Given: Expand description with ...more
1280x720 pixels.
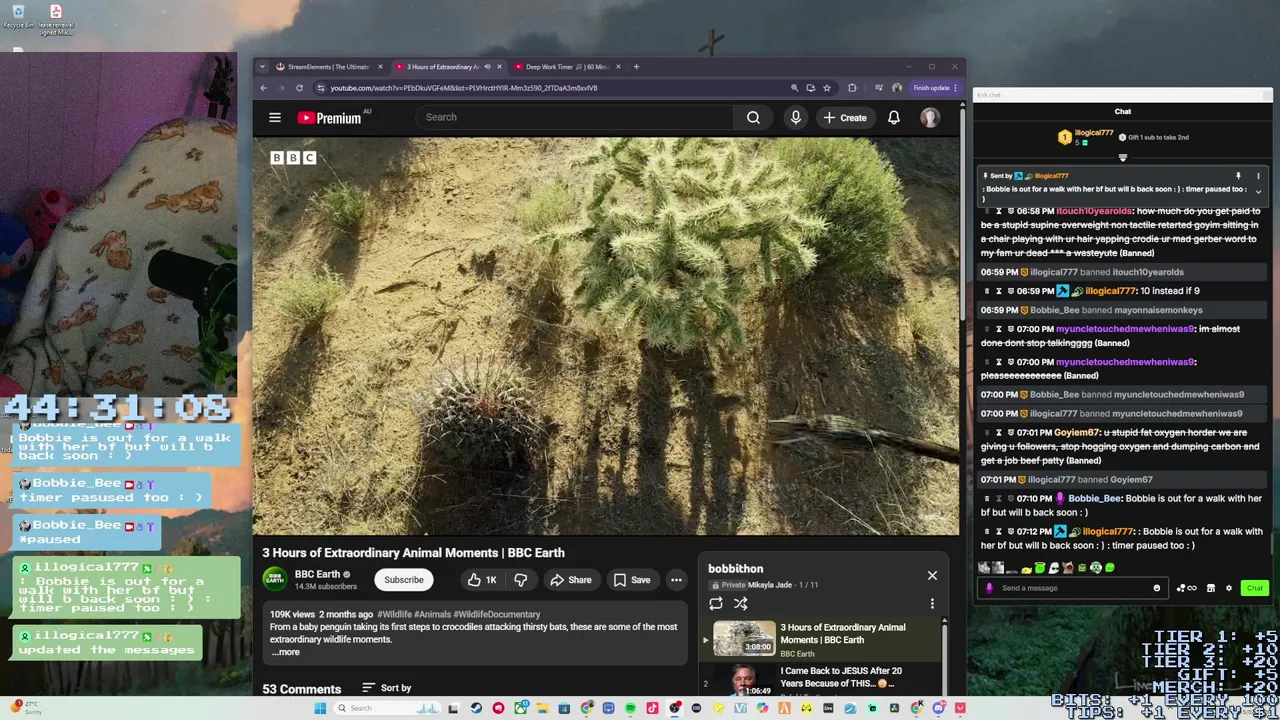Looking at the screenshot, I should (285, 652).
